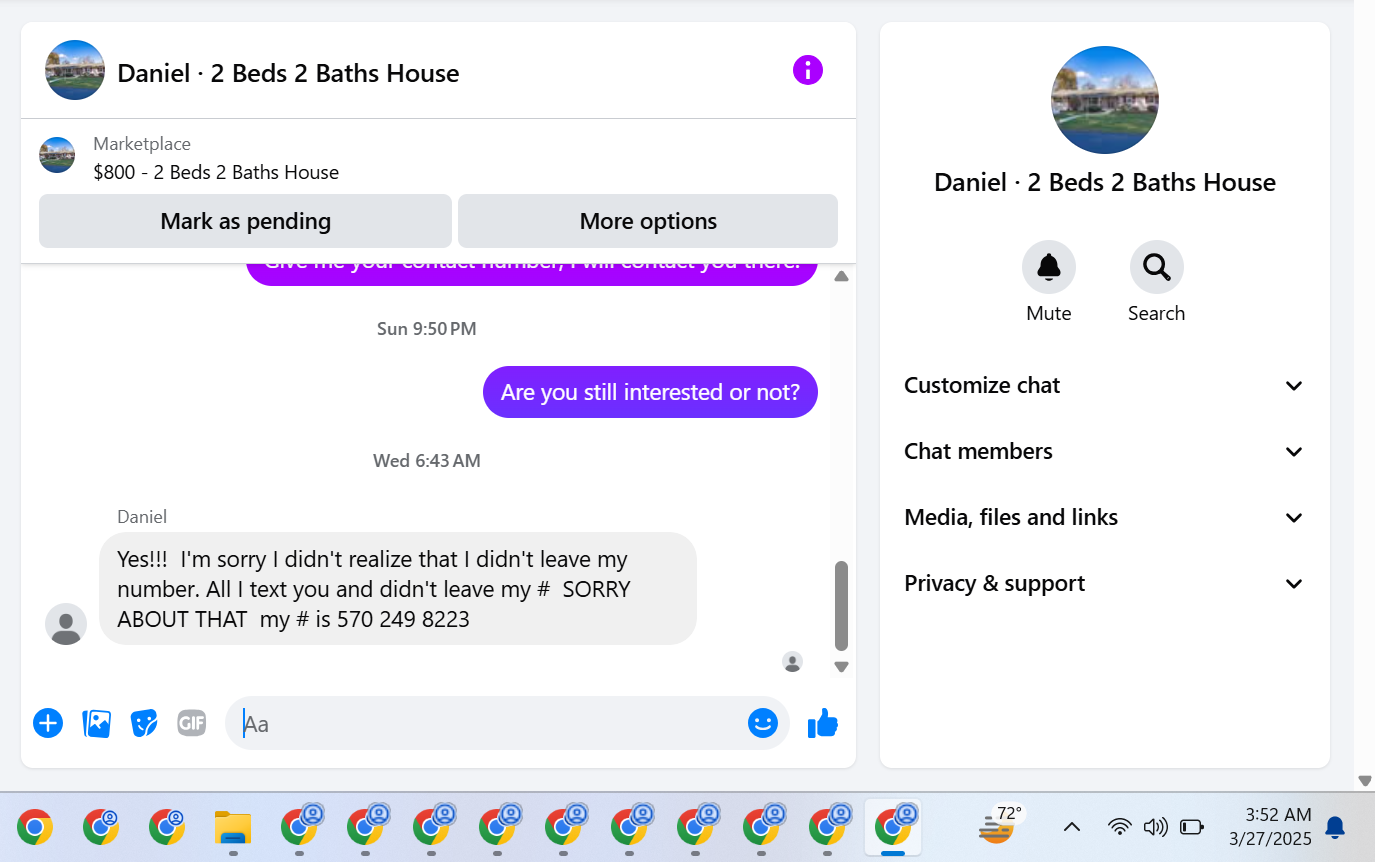Choose a sticker from sticker icon
Image resolution: width=1375 pixels, height=862 pixels.
coord(144,723)
